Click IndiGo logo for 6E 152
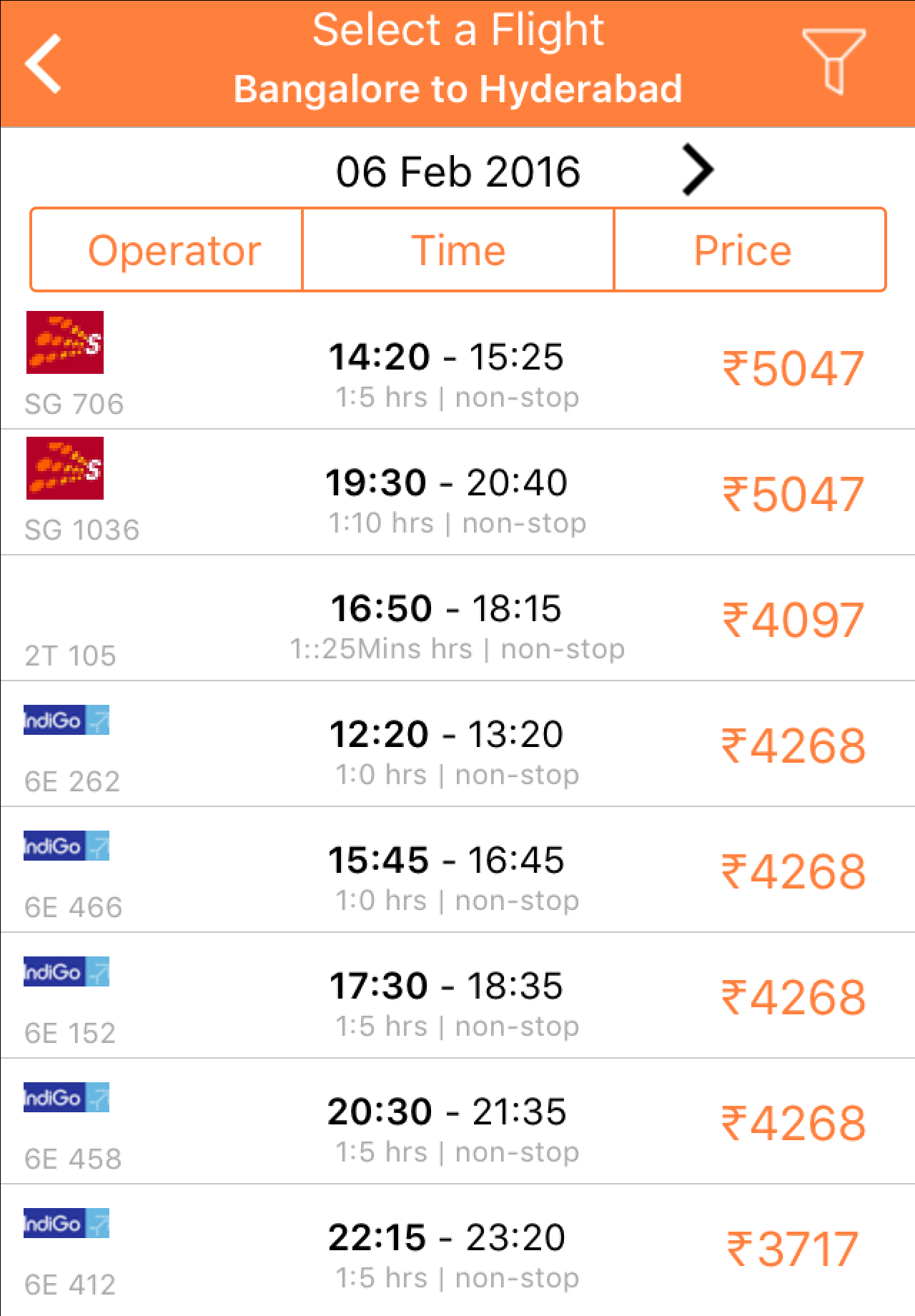 click(66, 971)
